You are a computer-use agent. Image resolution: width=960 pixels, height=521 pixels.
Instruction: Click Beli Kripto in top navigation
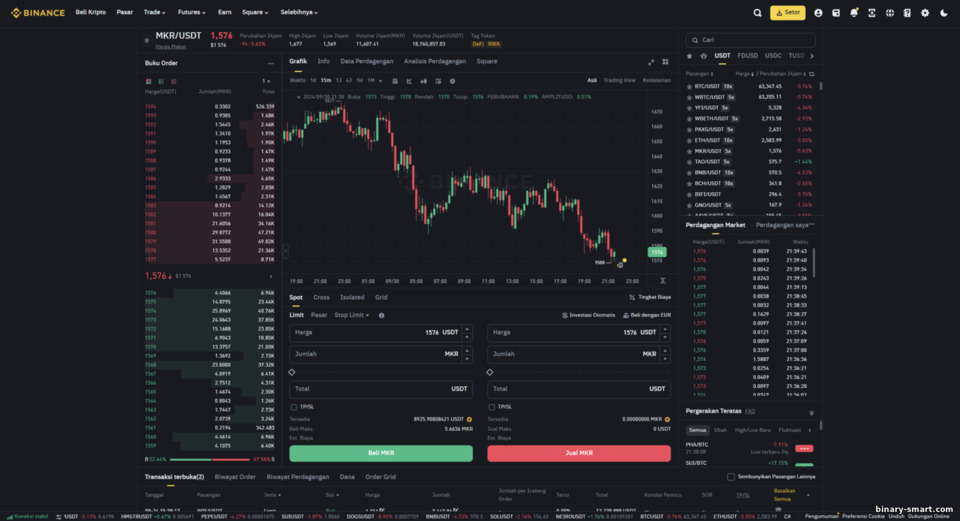(91, 12)
